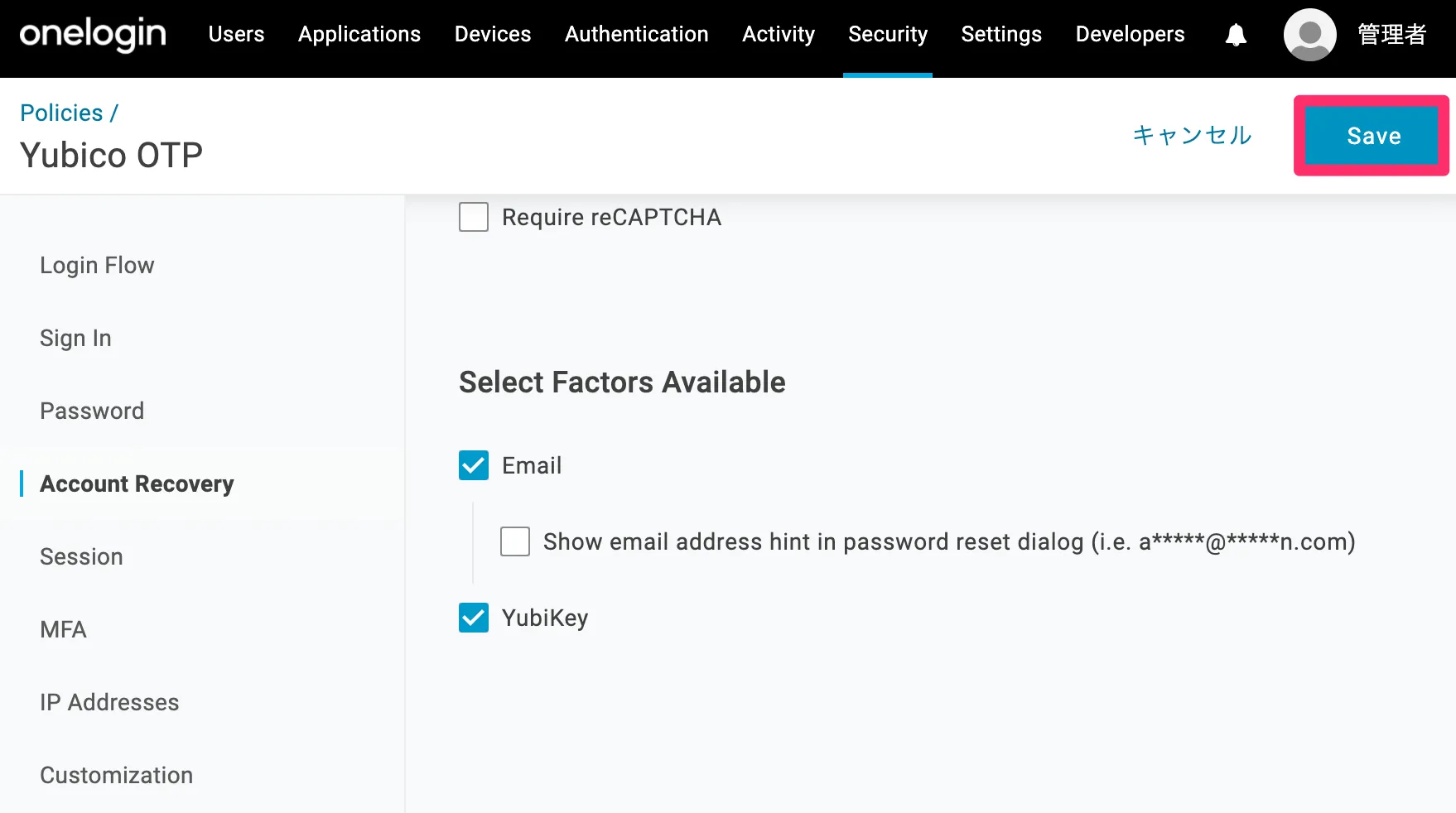Image resolution: width=1456 pixels, height=813 pixels.
Task: Switch to the MFA section
Action: pos(63,629)
